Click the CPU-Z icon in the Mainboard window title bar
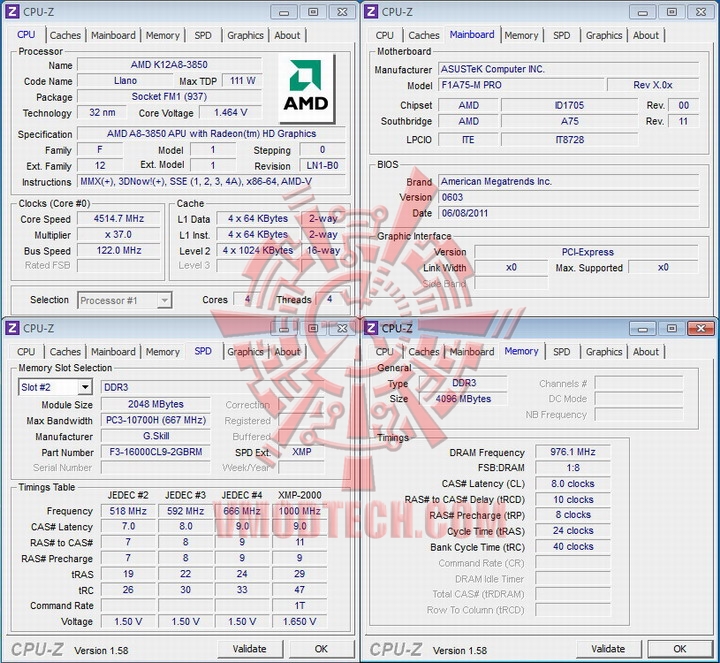This screenshot has height=663, width=720. 371,11
